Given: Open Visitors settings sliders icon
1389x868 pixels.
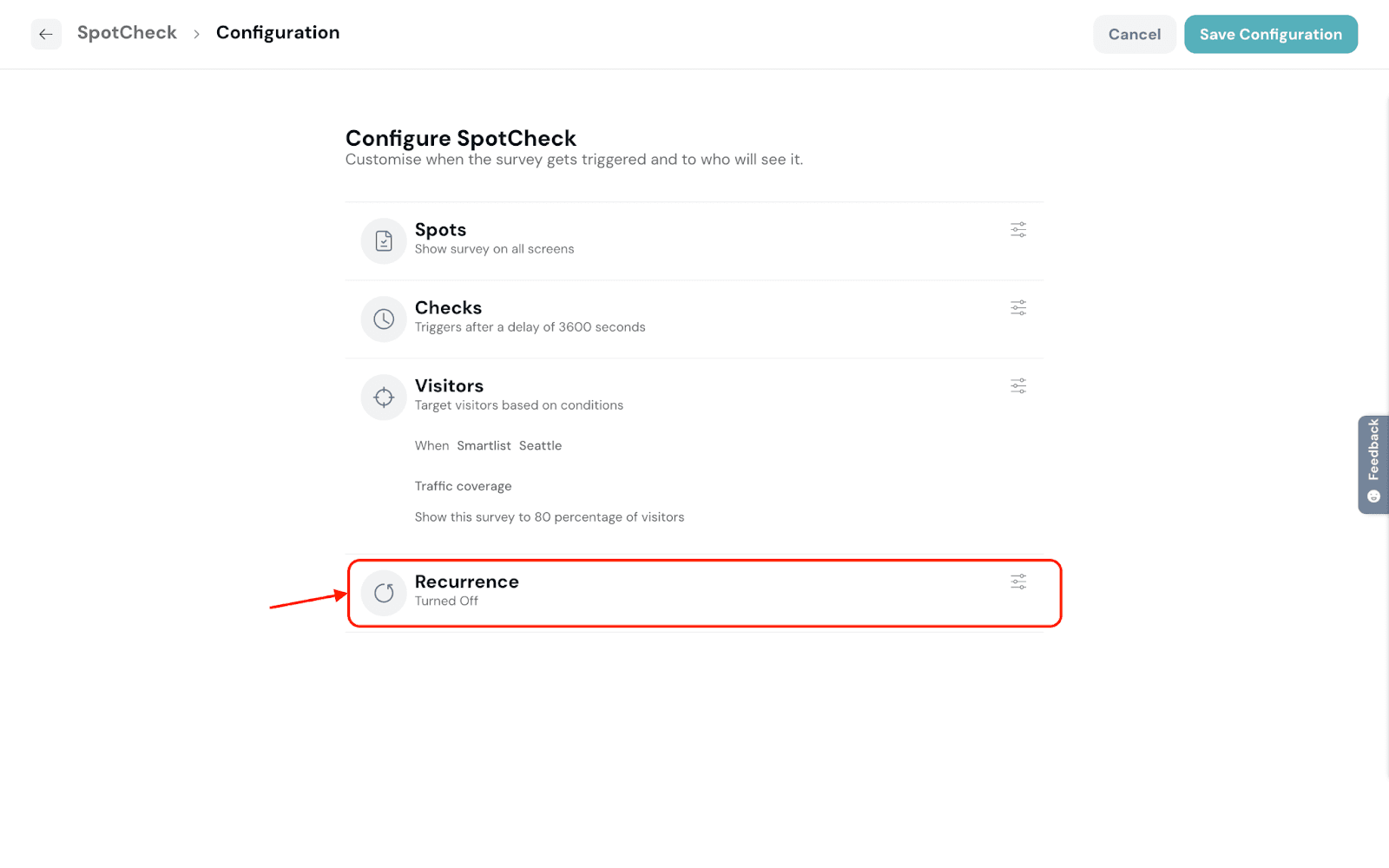Looking at the screenshot, I should 1018,386.
